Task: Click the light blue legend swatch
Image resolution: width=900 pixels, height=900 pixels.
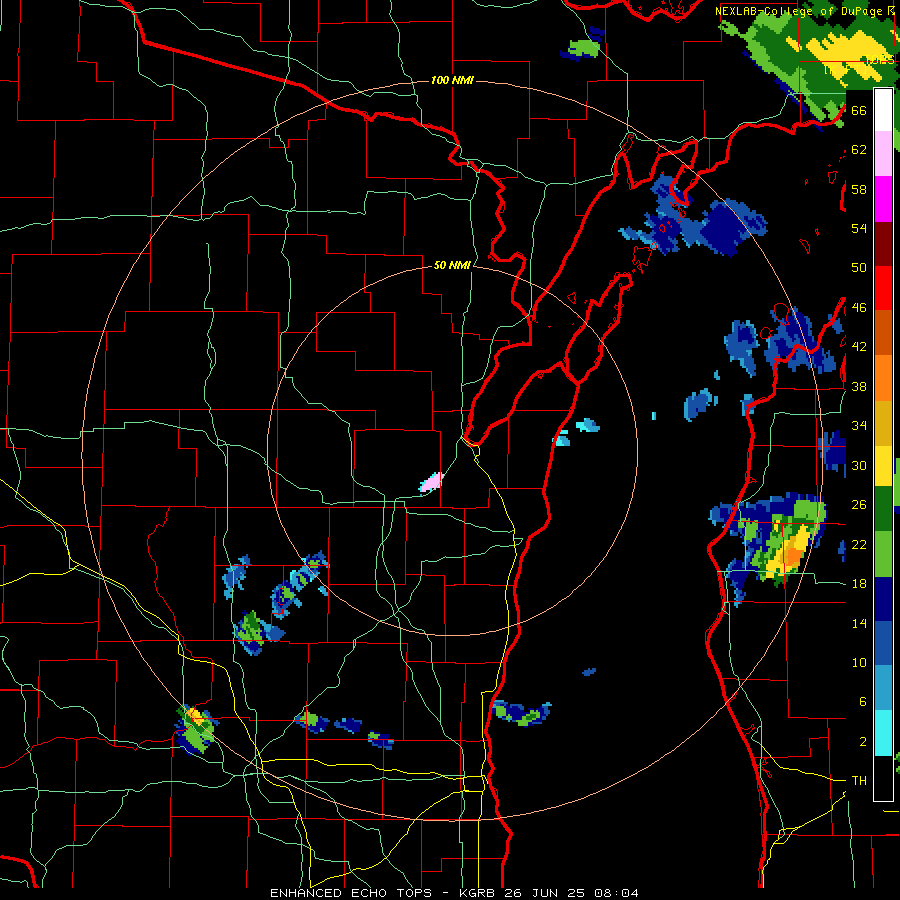Action: (883, 689)
